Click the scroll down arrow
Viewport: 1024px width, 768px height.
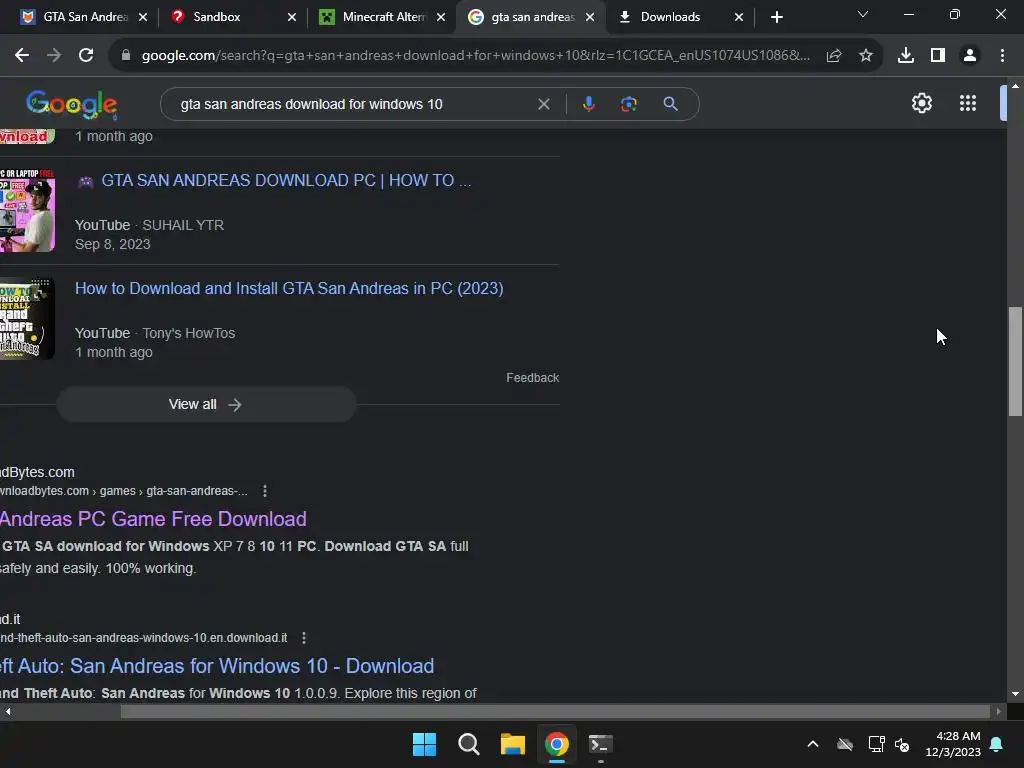[1015, 694]
